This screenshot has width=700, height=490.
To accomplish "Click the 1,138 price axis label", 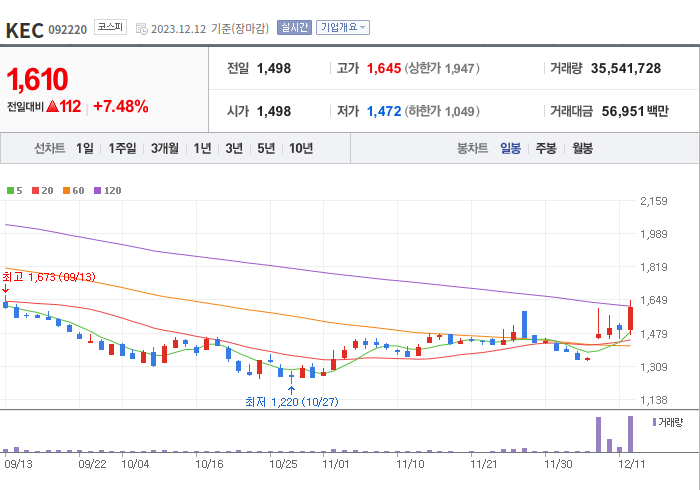I will (654, 400).
